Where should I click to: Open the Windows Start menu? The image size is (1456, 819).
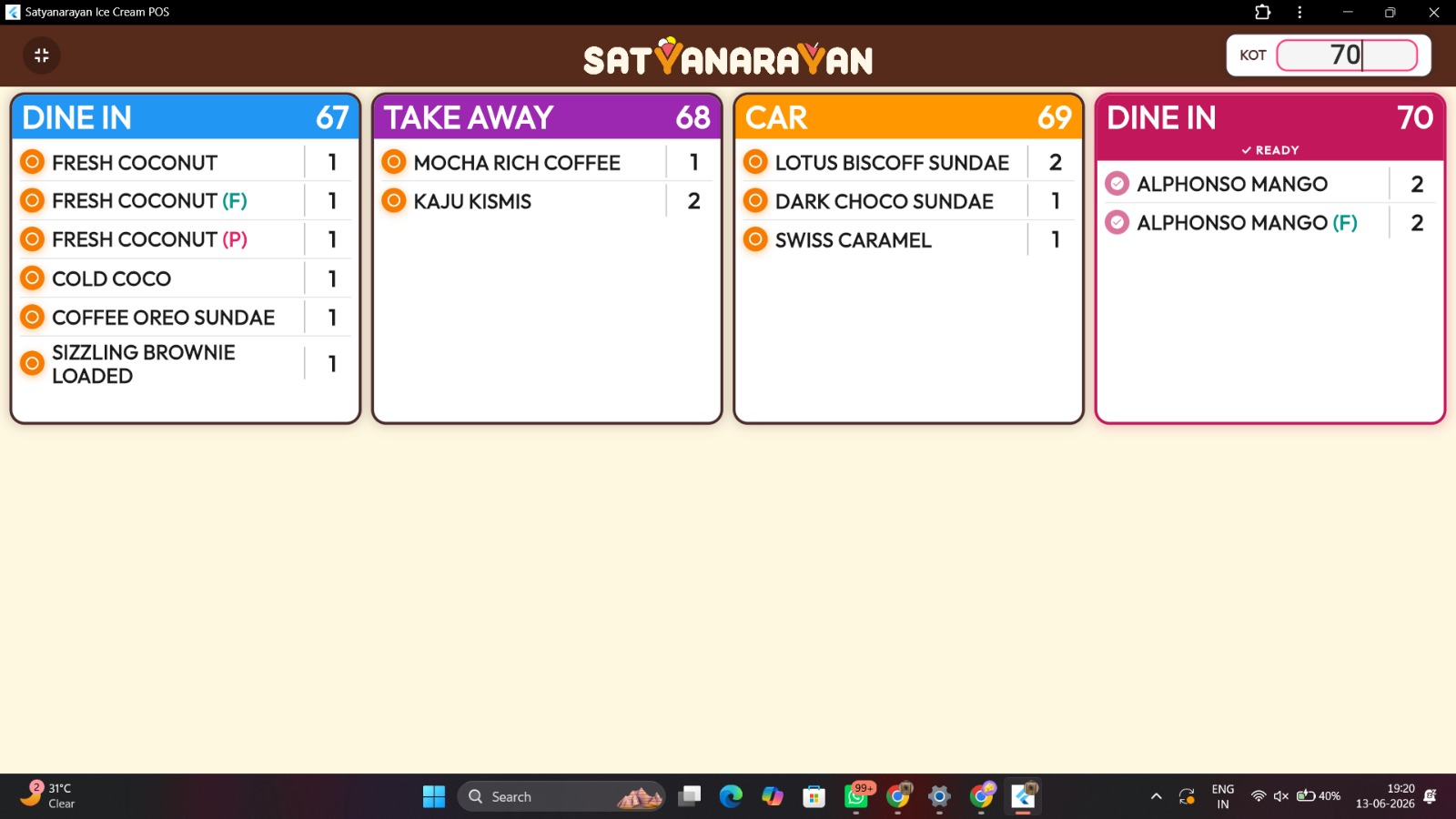[x=434, y=796]
